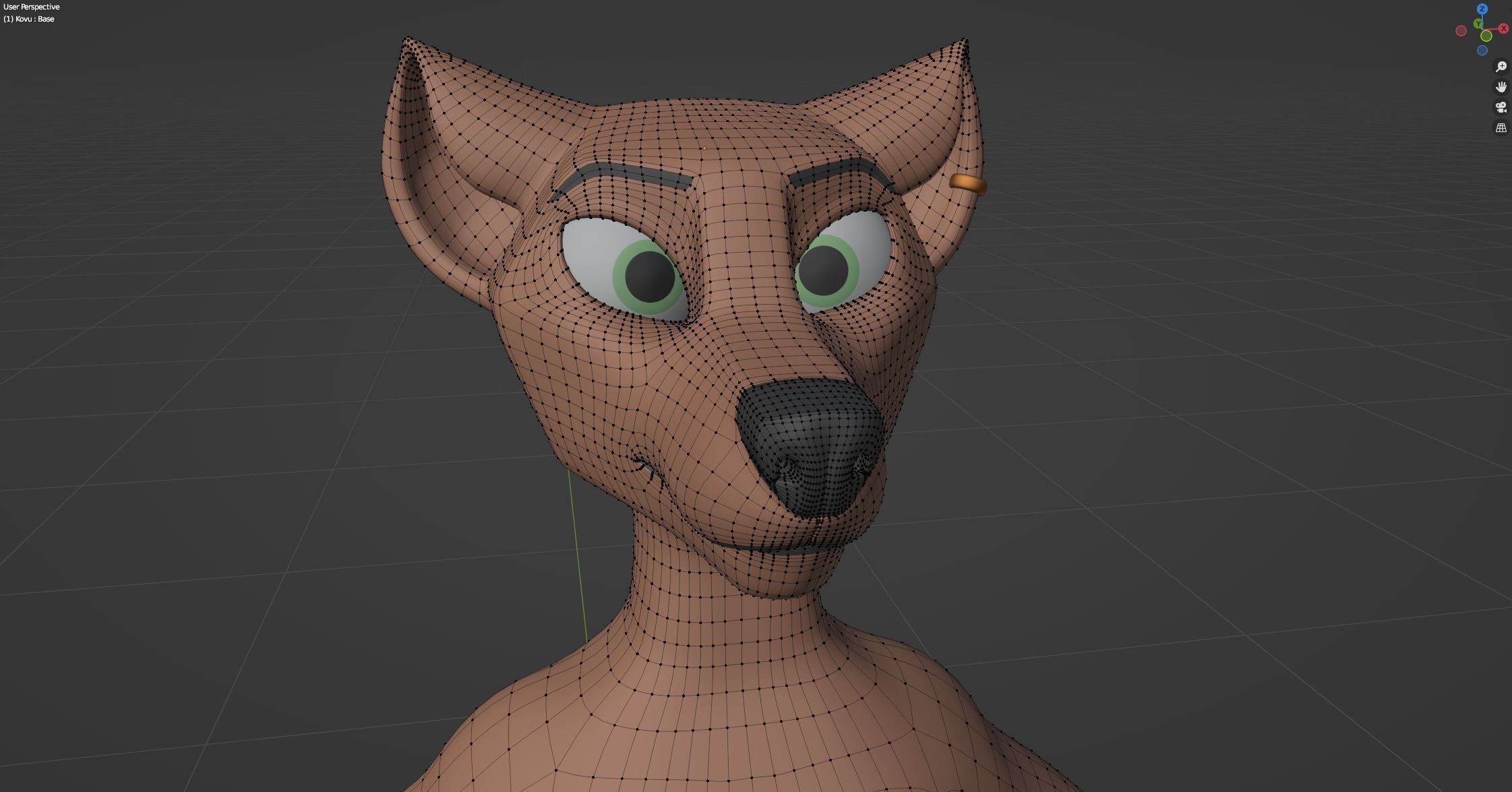Screen dimensions: 1512x792
Task: Click the negative Y axis gizmo circle
Action: (x=1486, y=36)
